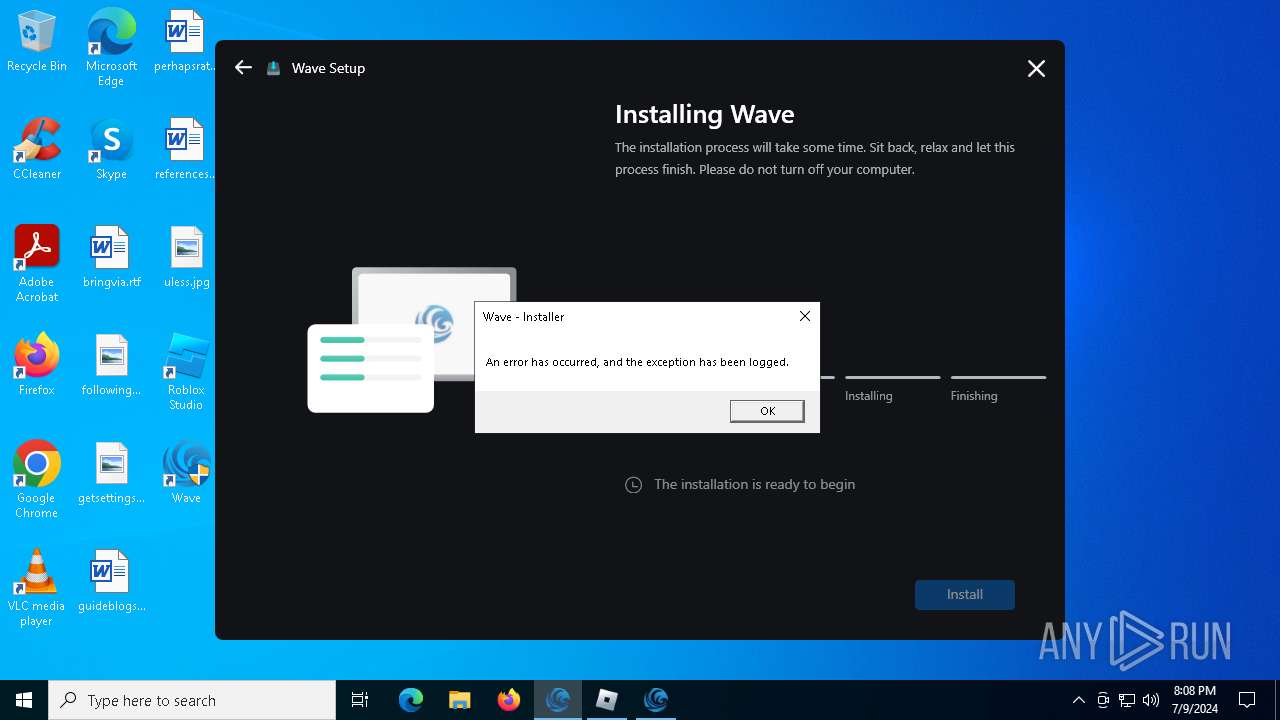Select the Installing progress step
The image size is (1280, 720).
coord(892,389)
